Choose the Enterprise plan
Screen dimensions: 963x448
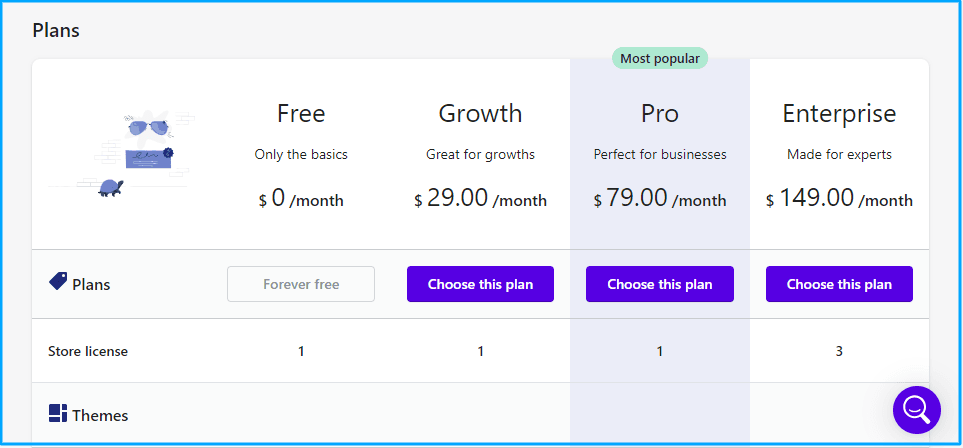tap(839, 284)
